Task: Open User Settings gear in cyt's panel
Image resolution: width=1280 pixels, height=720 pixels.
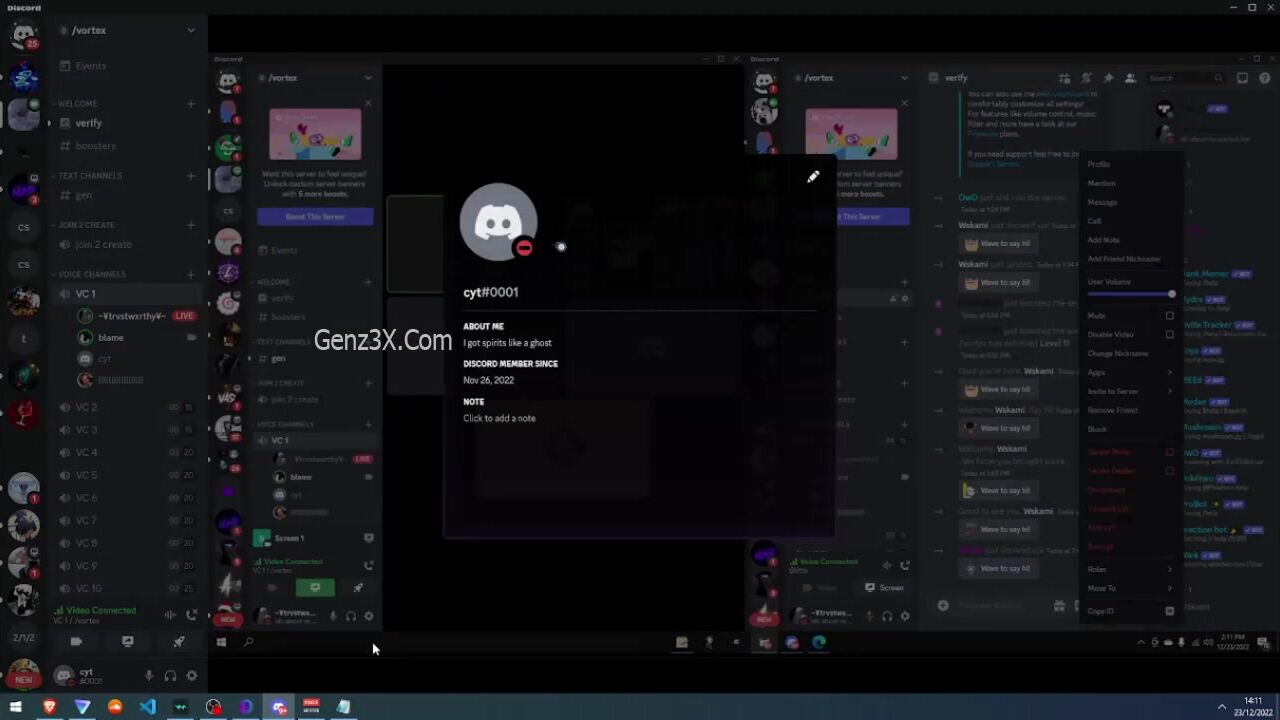Action: [x=192, y=676]
